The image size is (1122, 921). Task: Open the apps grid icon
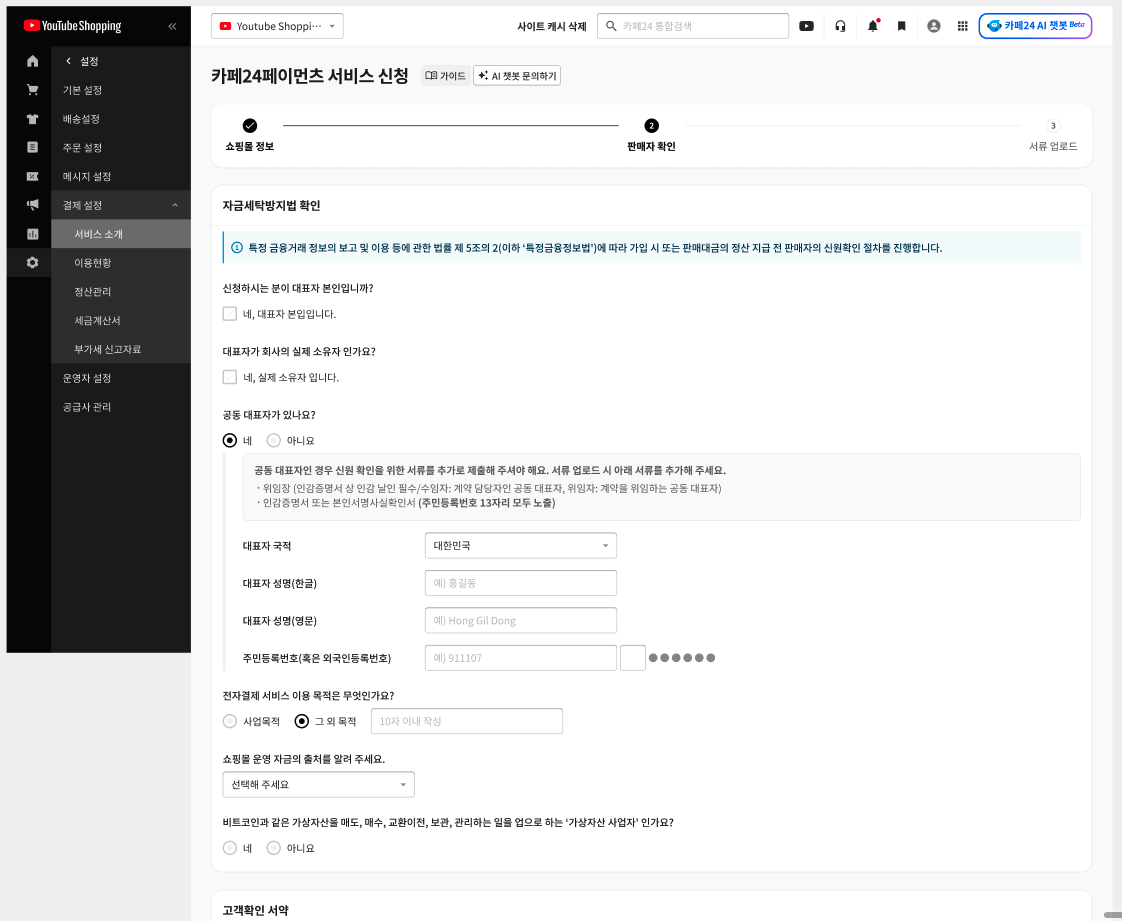962,26
